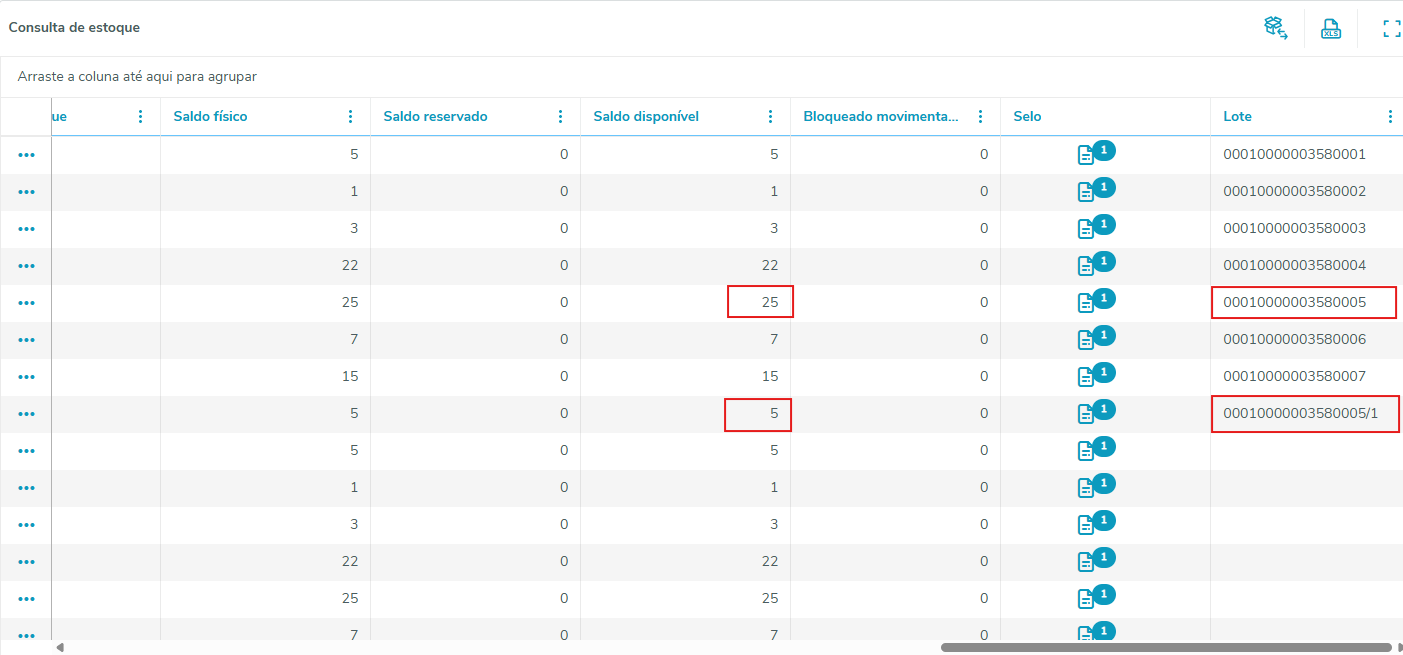The width and height of the screenshot is (1403, 655).
Task: Open seal document icon for lot 00010000003580005
Action: tap(1086, 303)
